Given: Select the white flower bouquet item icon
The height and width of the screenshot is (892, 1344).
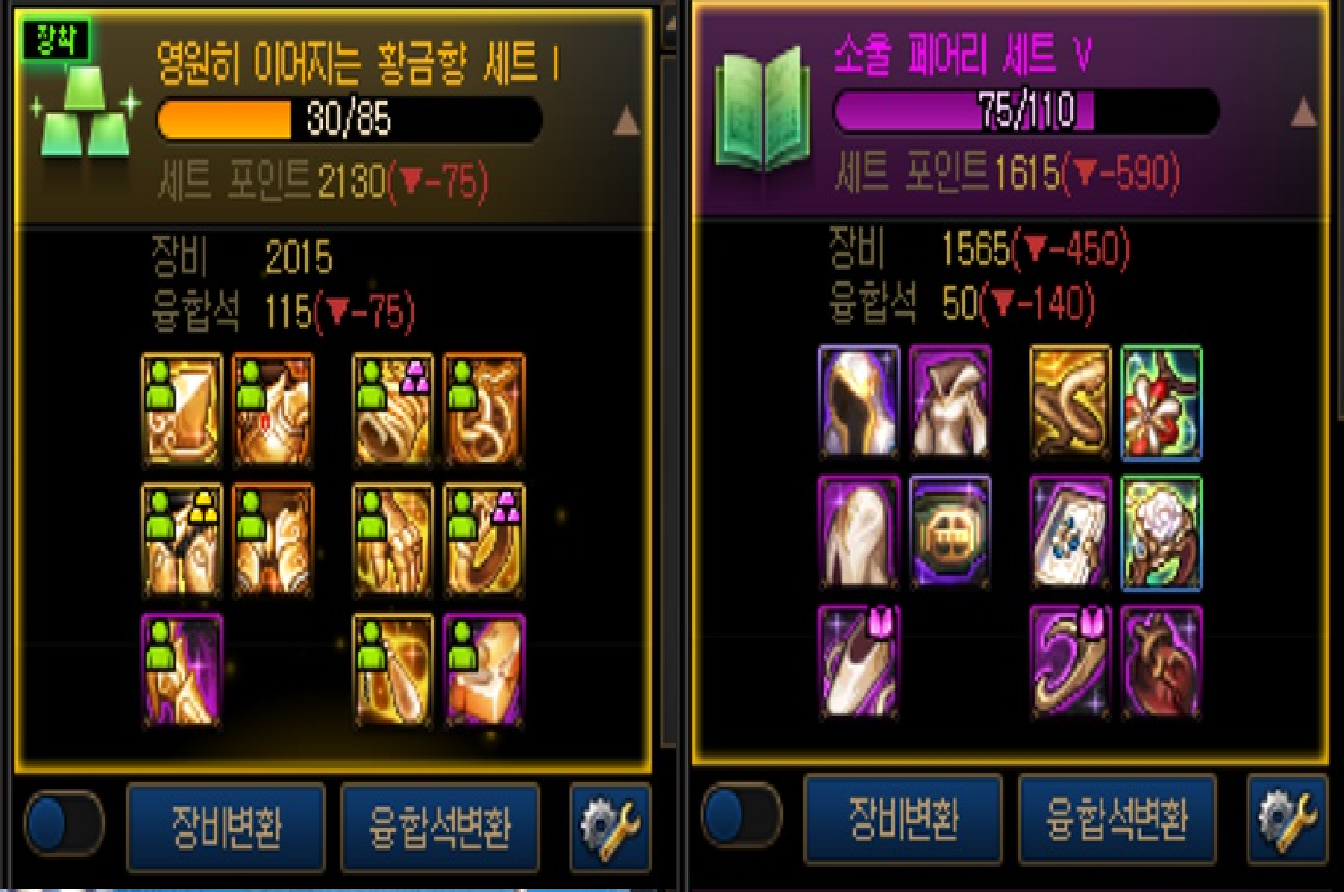Looking at the screenshot, I should (1161, 534).
